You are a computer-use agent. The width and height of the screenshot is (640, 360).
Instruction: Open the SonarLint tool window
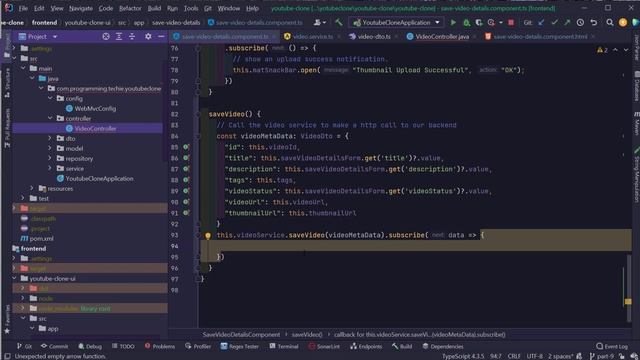click(x=324, y=347)
